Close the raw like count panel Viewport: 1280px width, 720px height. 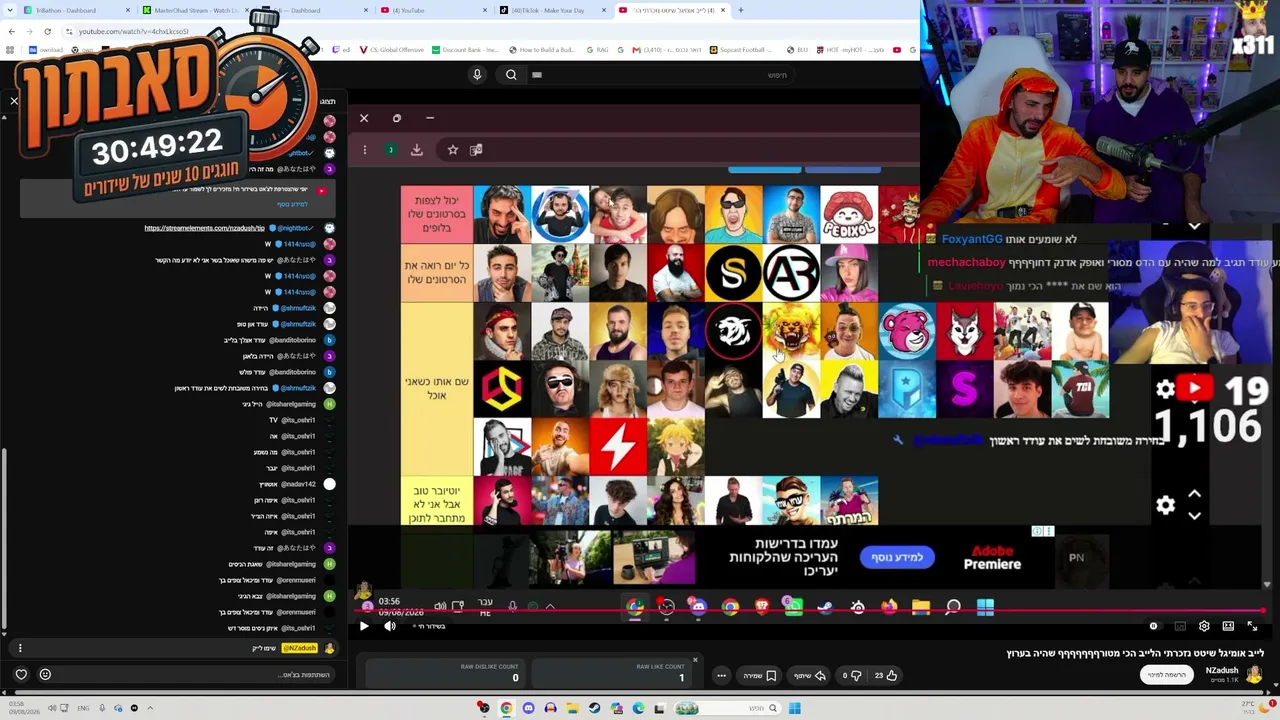click(x=695, y=660)
